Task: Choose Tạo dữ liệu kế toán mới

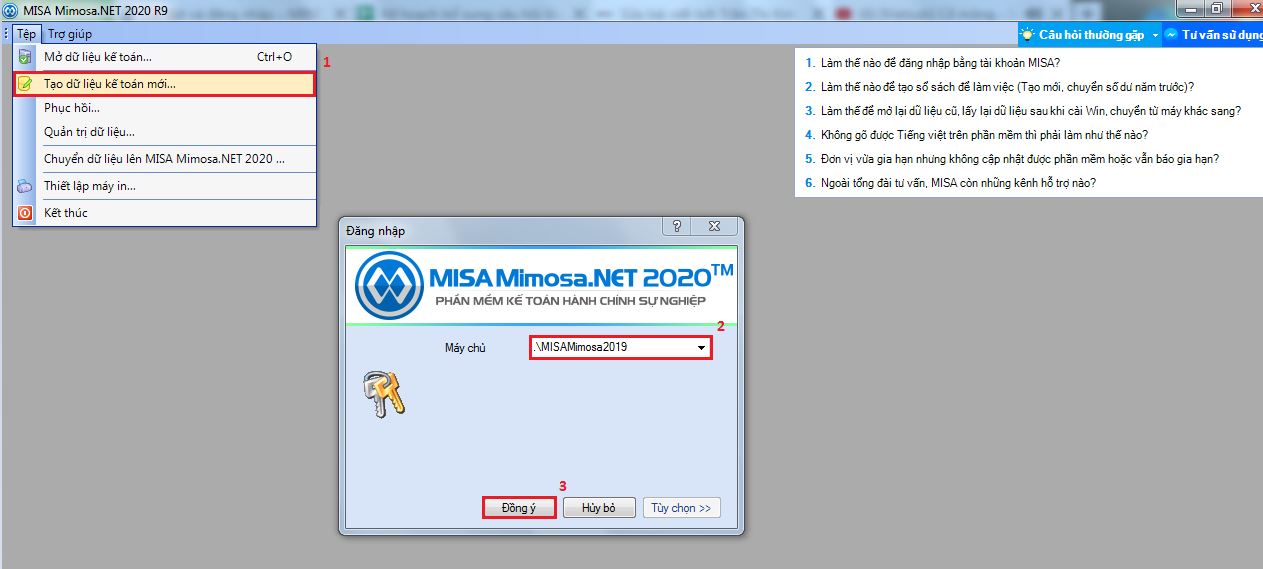Action: pos(165,84)
